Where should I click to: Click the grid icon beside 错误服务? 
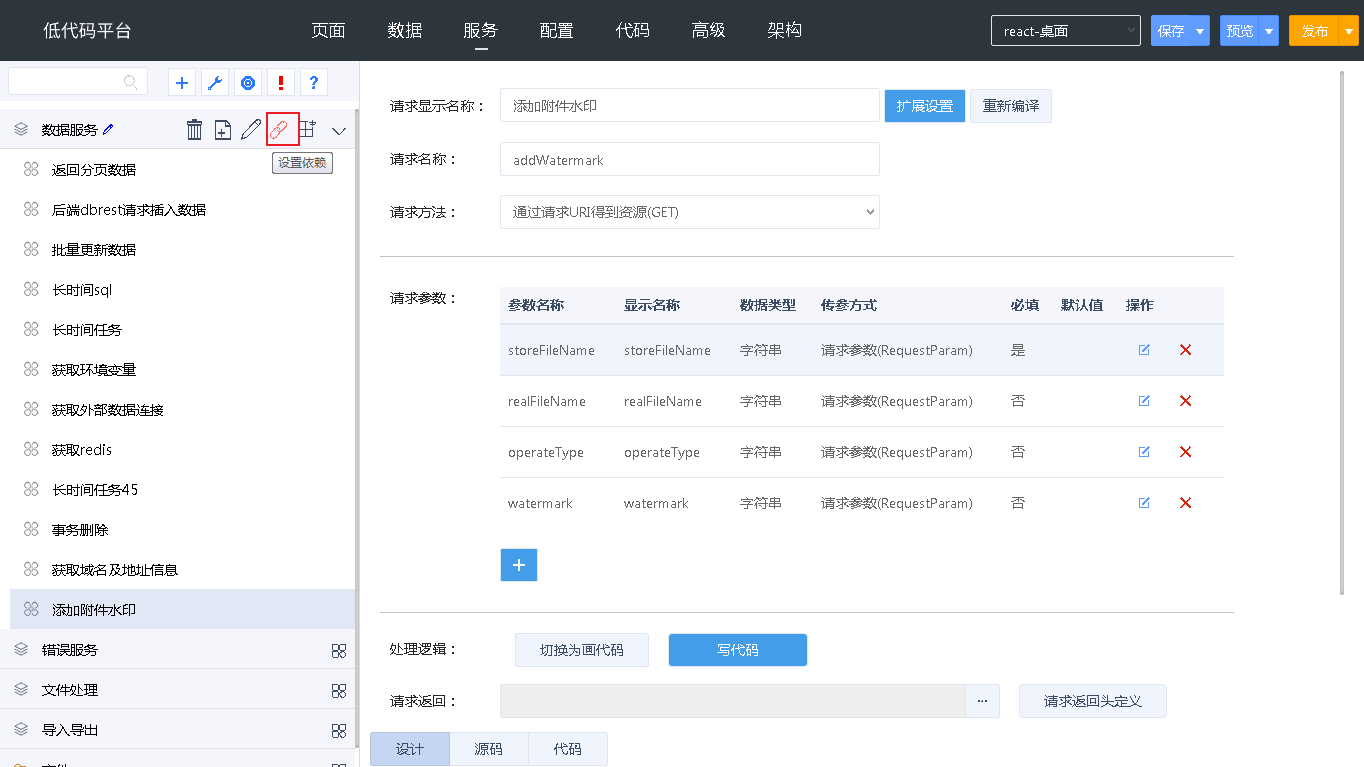[339, 650]
